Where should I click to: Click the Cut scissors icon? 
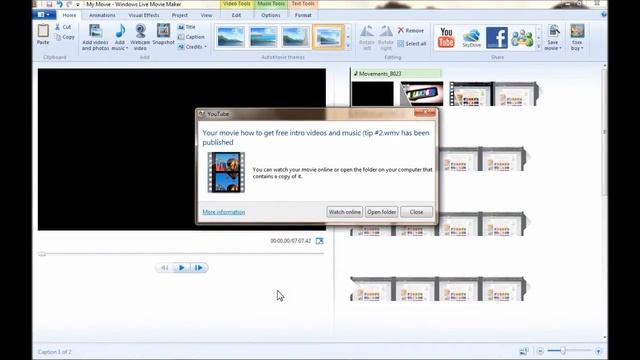pyautogui.click(x=58, y=27)
